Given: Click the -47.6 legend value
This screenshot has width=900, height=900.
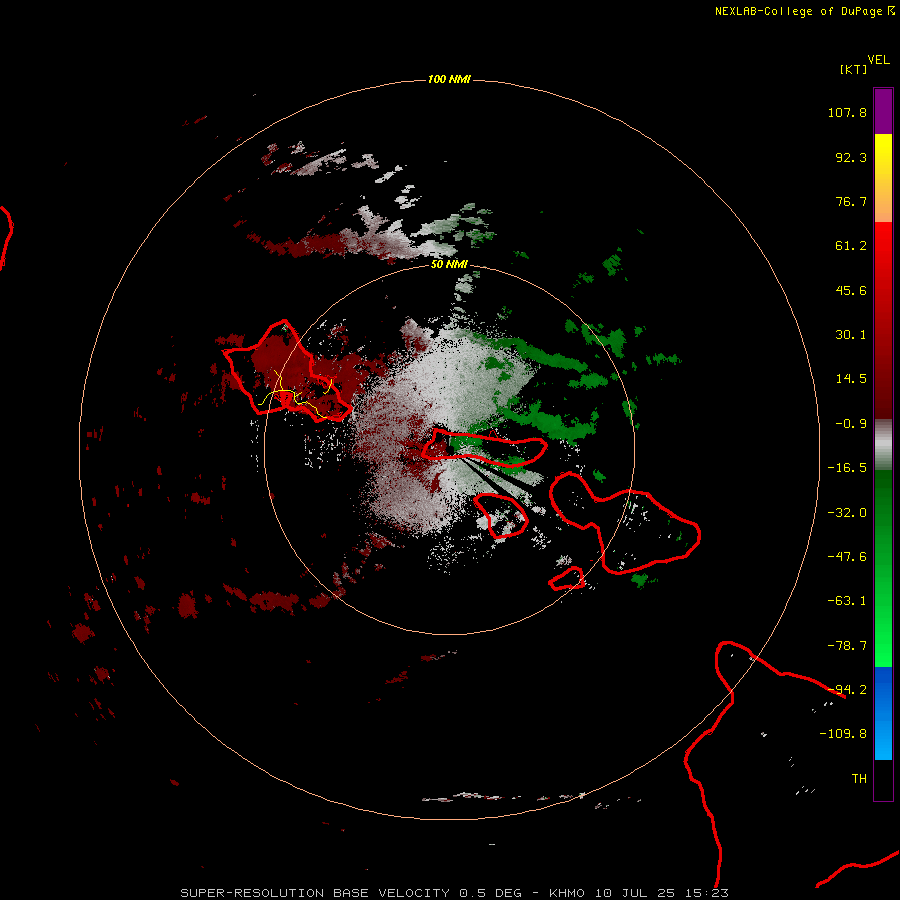Looking at the screenshot, I should pos(847,557).
